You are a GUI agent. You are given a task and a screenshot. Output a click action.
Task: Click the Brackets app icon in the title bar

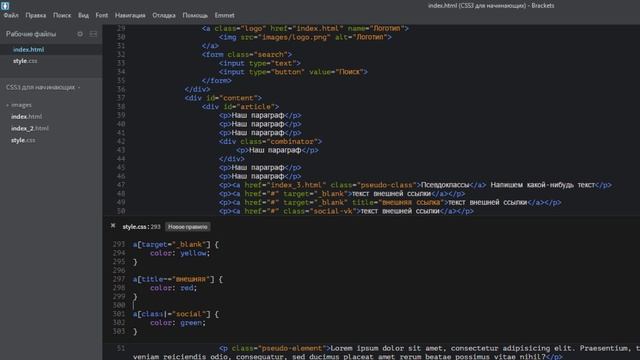tap(5, 6)
